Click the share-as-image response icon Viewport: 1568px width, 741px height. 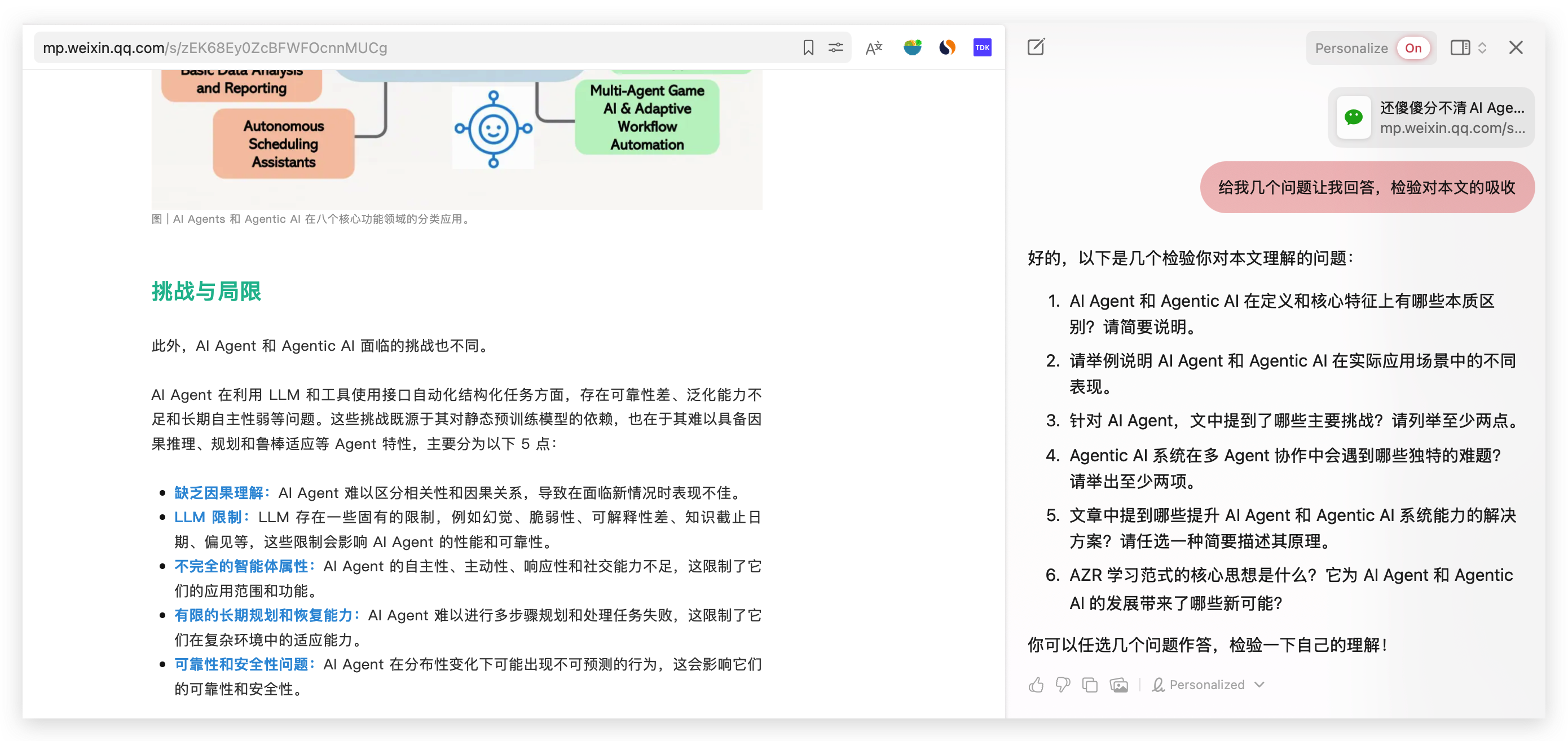1118,685
